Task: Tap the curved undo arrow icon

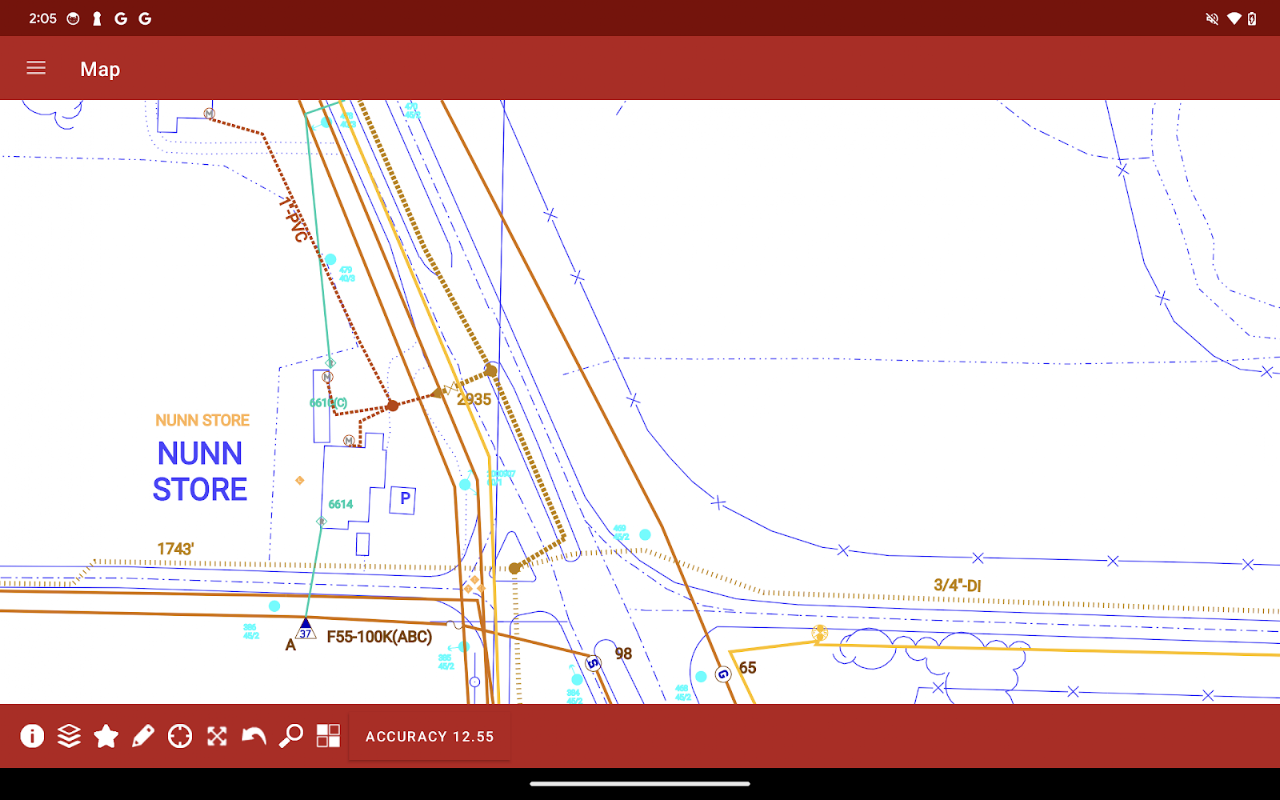Action: [254, 736]
